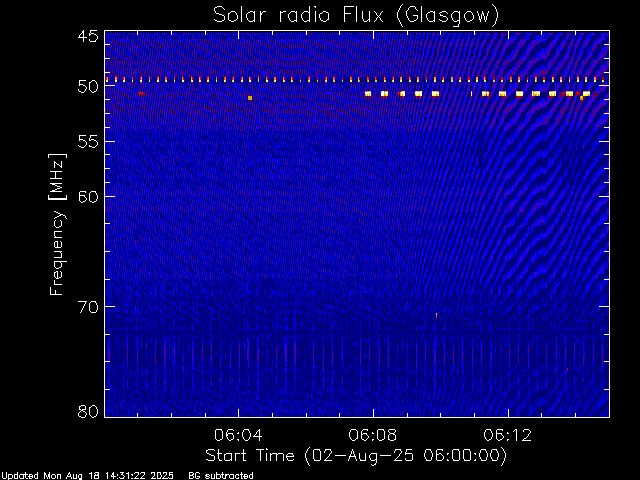
Task: Click the 'Updated Mon Aug 18 14:31:22 2025' text
Action: pyautogui.click(x=87, y=476)
